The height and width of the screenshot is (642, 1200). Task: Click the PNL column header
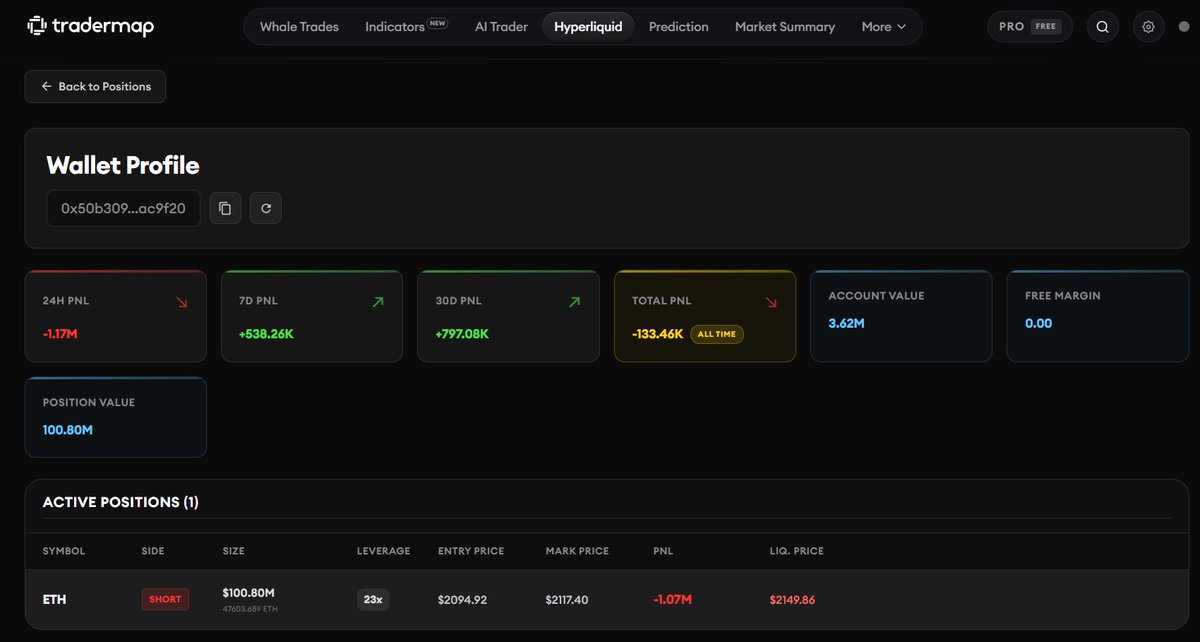(x=664, y=551)
